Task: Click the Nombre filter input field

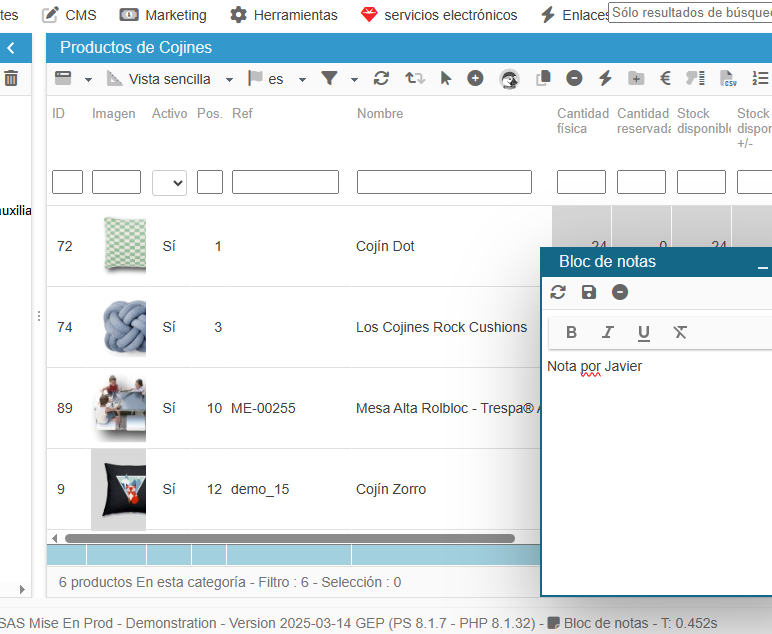Action: (444, 182)
